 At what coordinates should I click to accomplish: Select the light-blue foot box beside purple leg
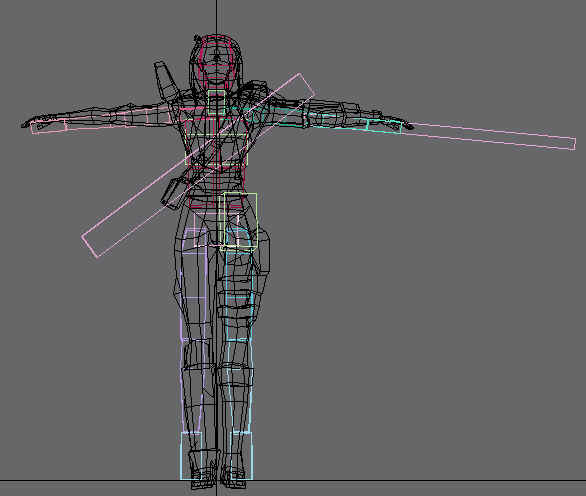coord(191,456)
